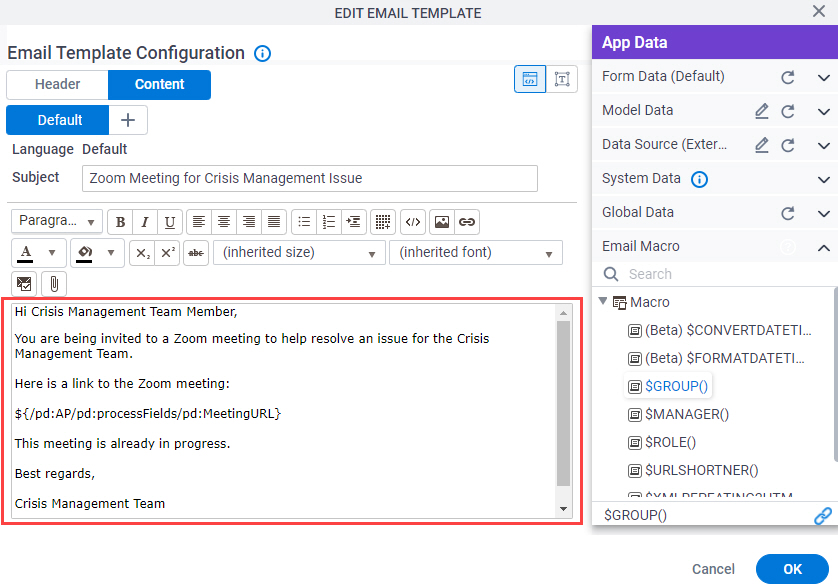Click the email body scroll-down arrow
Viewport: 838px width, 587px height.
tap(563, 508)
